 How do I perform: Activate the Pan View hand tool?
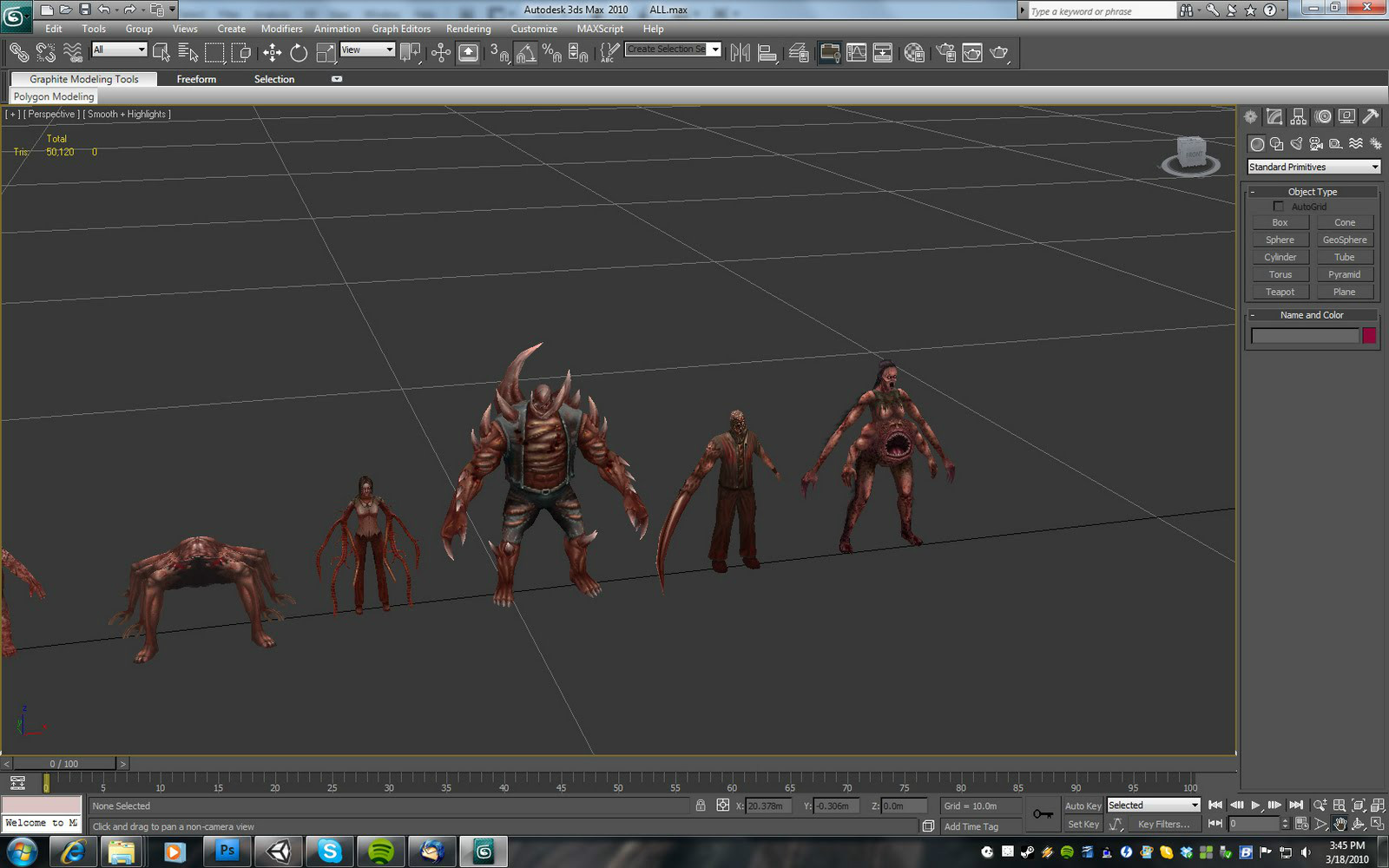click(1340, 824)
